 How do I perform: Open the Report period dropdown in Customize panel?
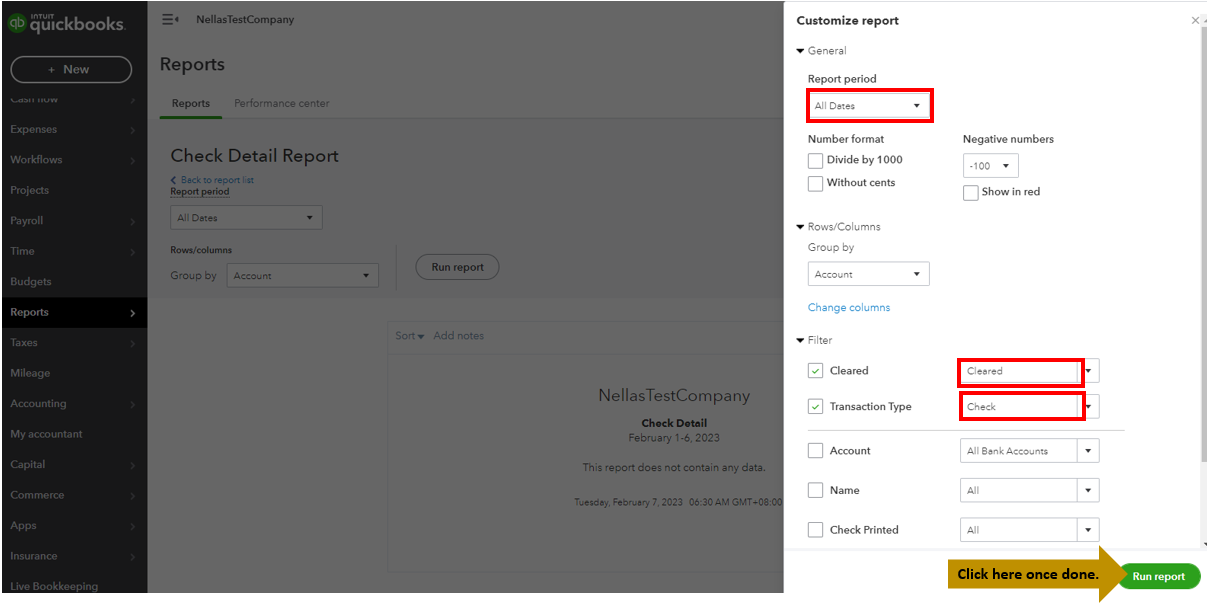click(869, 105)
